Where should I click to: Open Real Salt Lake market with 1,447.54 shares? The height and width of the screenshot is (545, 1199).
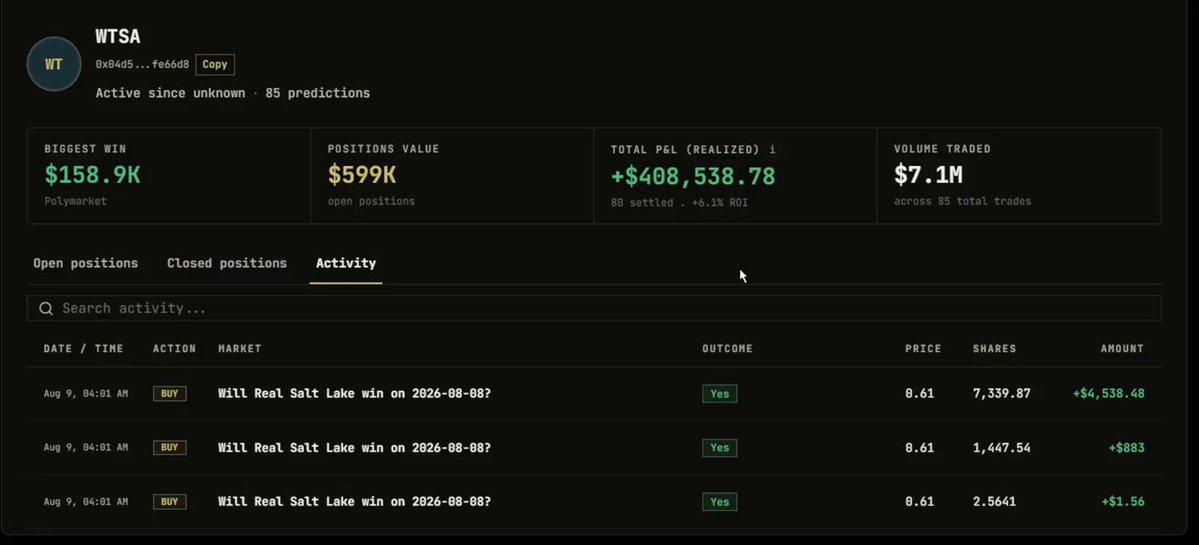[x=354, y=448]
